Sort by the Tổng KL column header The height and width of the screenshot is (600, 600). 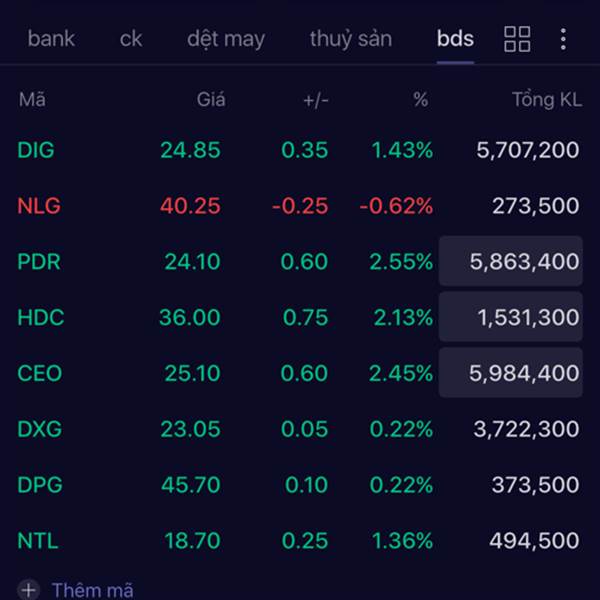pyautogui.click(x=546, y=99)
